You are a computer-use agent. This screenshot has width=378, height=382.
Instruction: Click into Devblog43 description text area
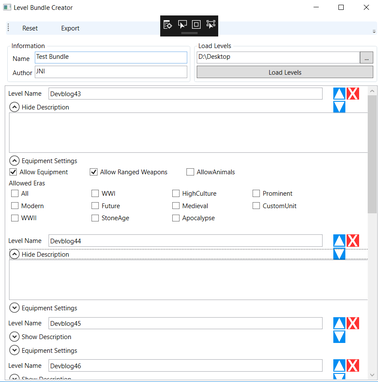point(188,133)
